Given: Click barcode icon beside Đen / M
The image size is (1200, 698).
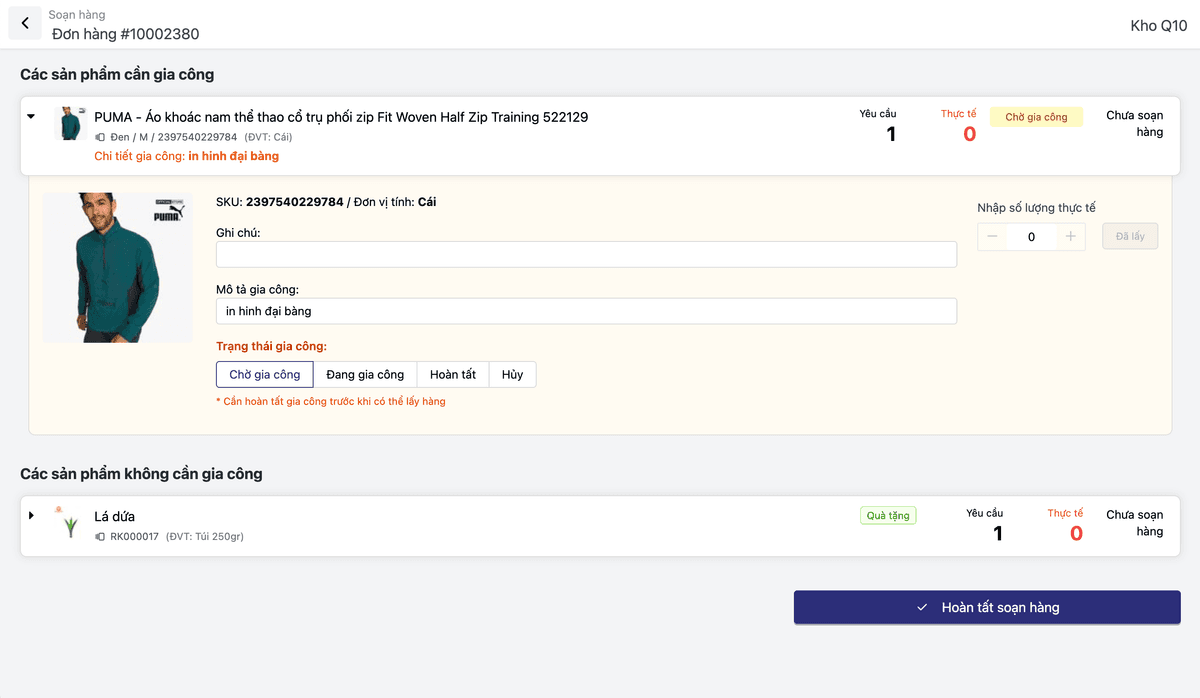Looking at the screenshot, I should click(x=100, y=137).
